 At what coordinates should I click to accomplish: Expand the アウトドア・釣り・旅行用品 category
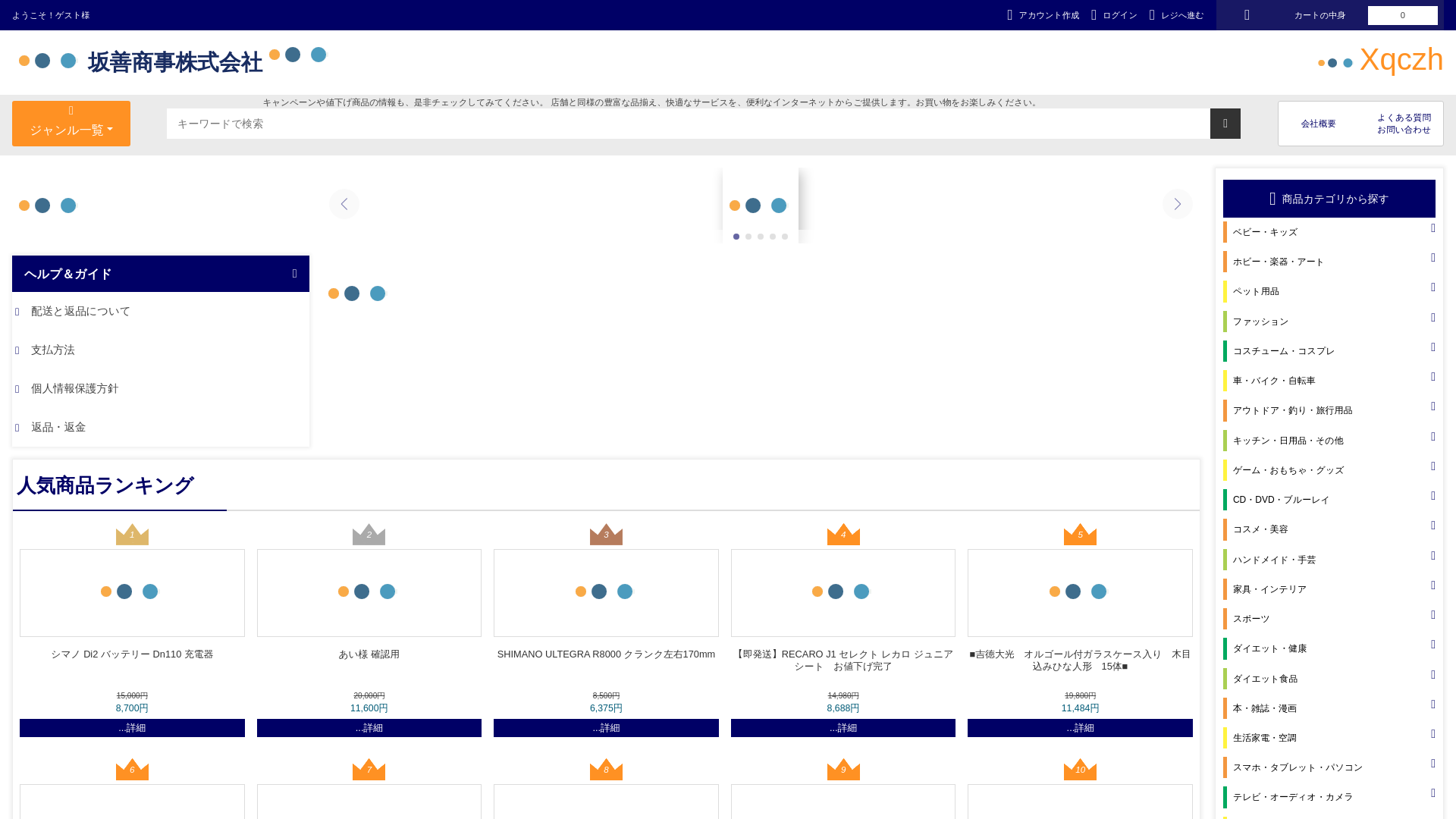coord(1433,406)
